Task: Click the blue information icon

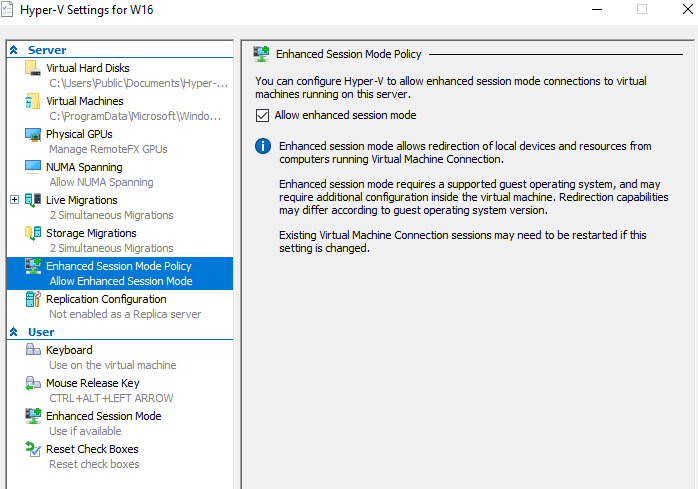Action: coord(263,147)
